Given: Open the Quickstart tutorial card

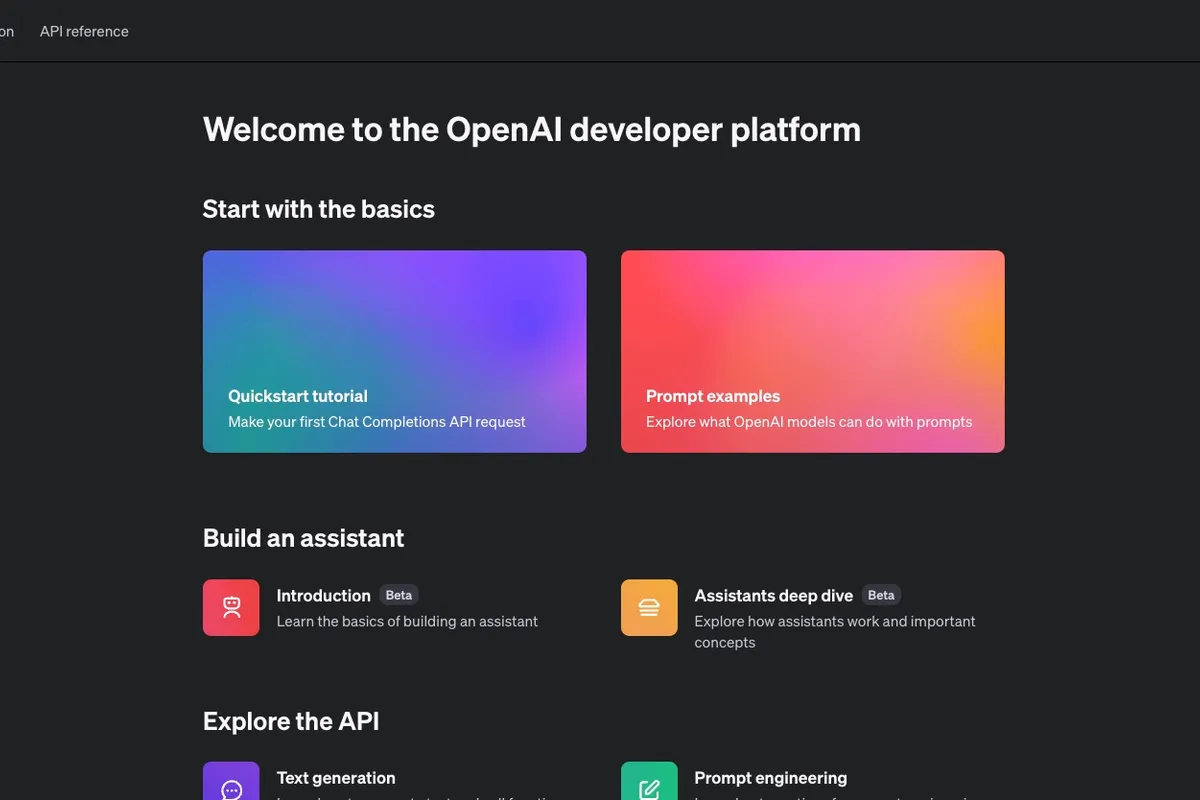Looking at the screenshot, I should coord(394,351).
